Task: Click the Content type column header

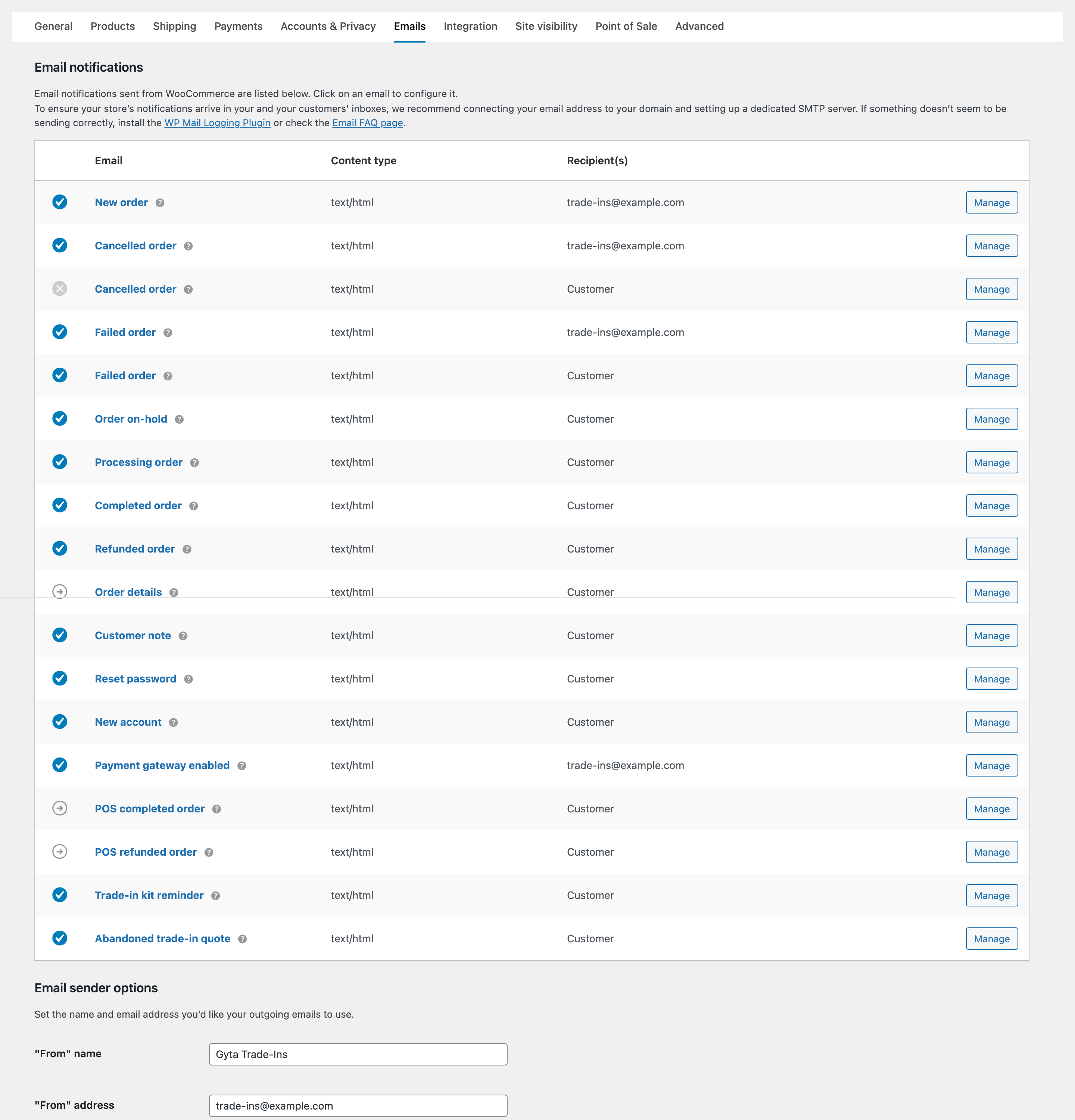Action: [x=363, y=161]
